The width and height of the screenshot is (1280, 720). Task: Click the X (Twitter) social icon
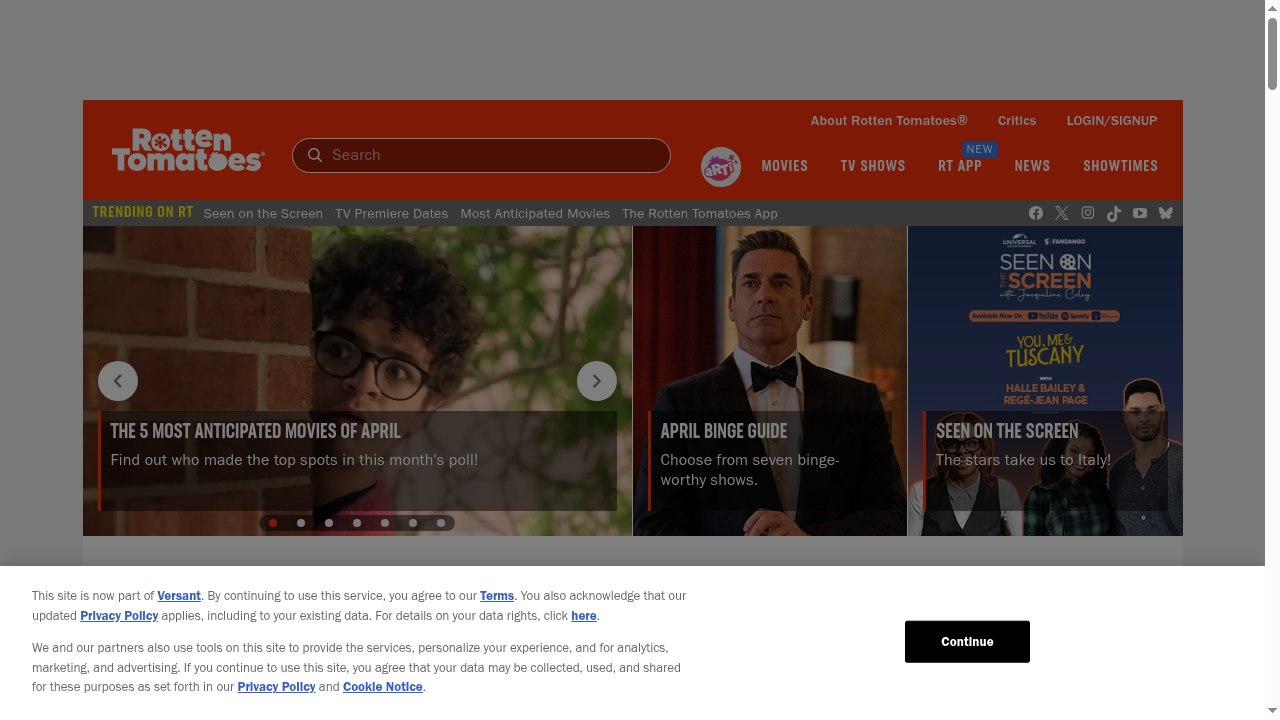[1062, 213]
